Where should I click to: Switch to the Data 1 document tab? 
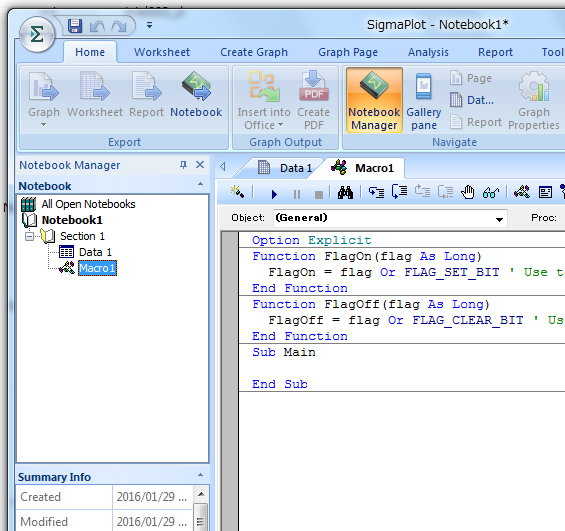tap(285, 168)
